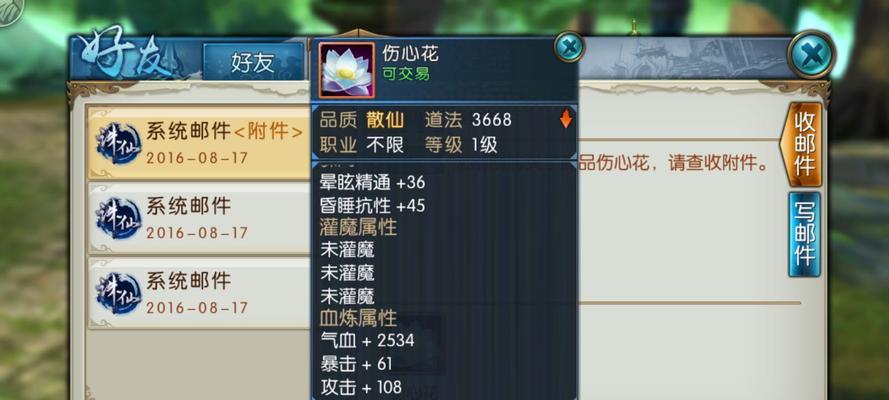Click the orange down arrow beside 道法 3668

566,119
